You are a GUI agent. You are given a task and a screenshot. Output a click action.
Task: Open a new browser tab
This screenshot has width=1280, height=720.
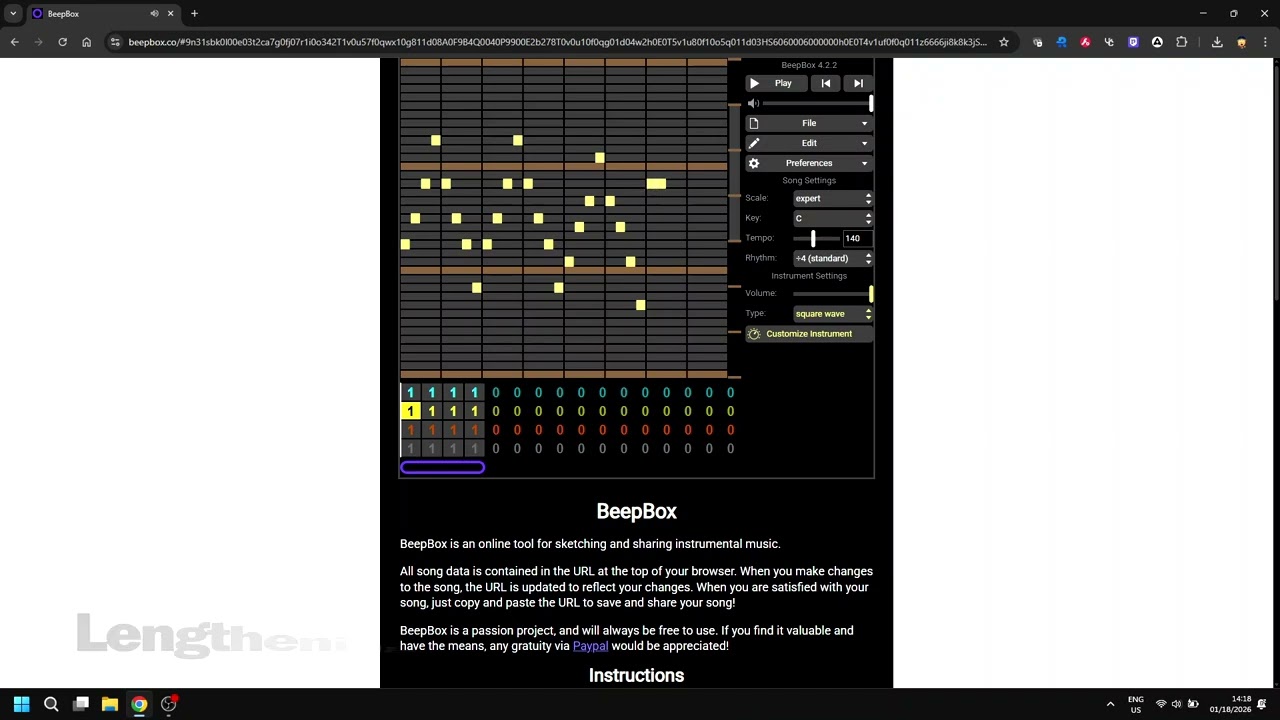[x=194, y=14]
